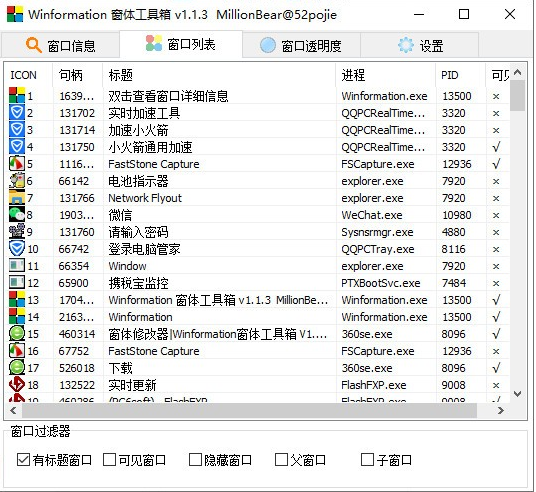Open the 窗口透明度 tab

pos(301,45)
